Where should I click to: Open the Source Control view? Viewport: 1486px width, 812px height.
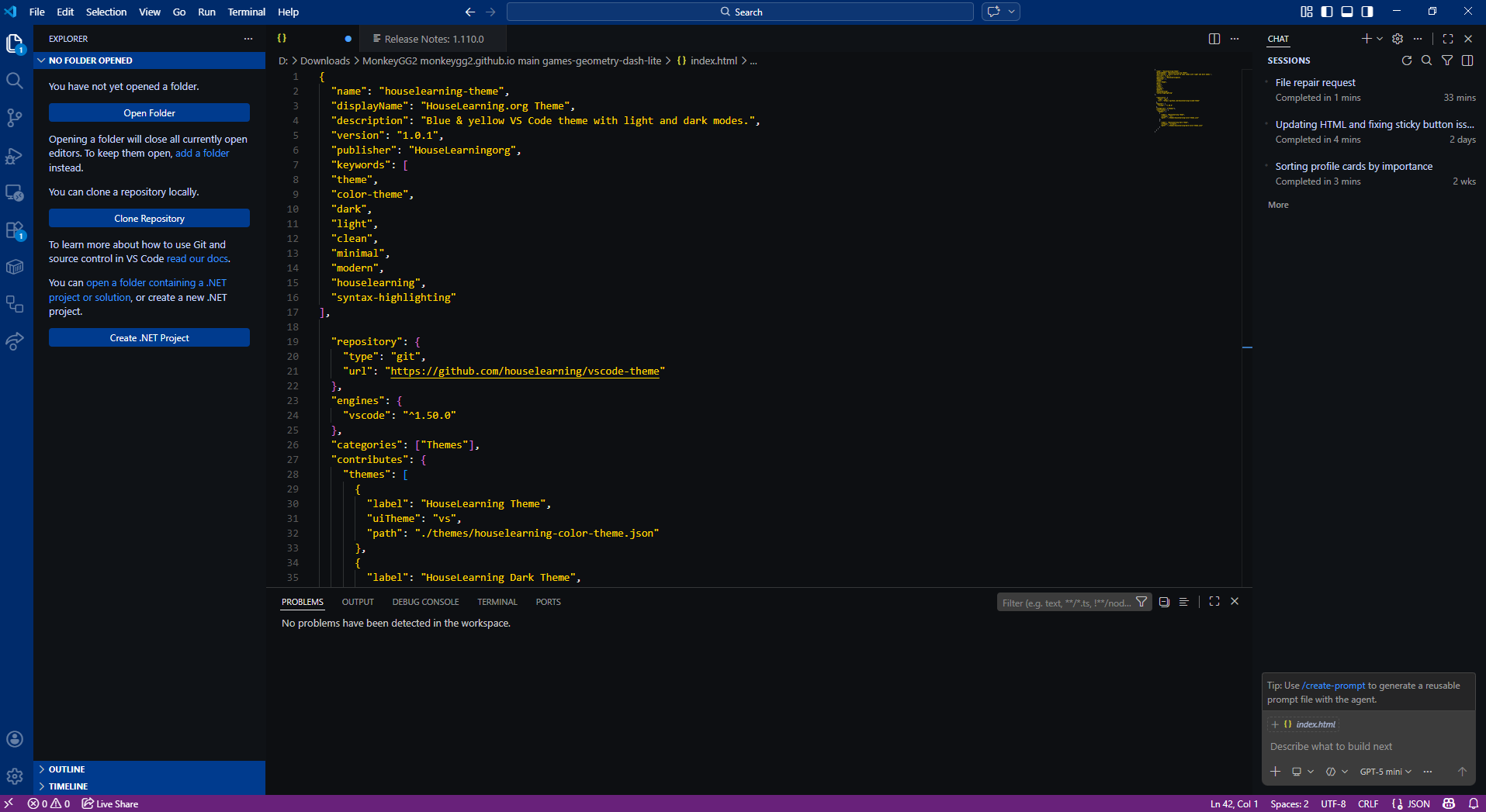click(15, 117)
